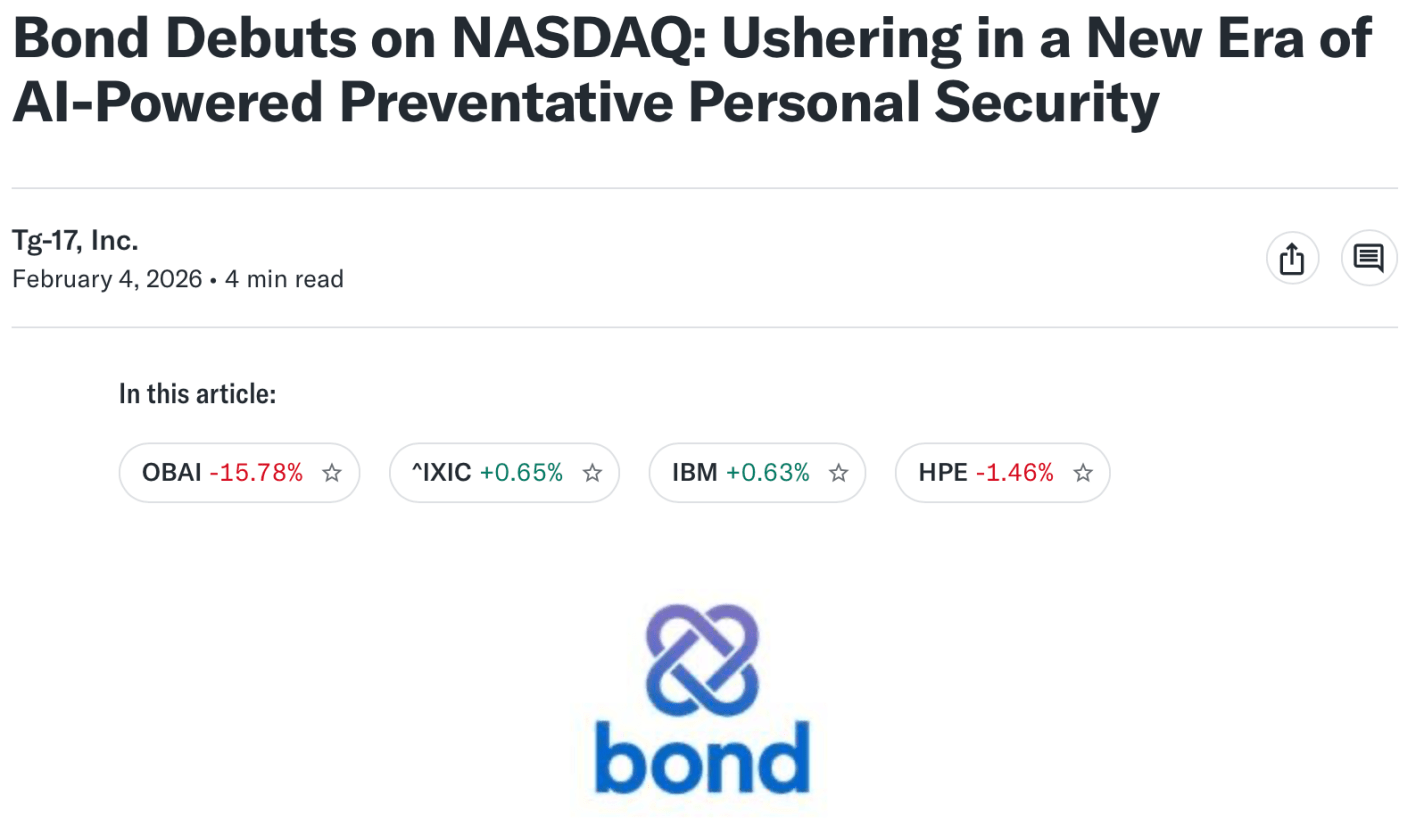Click the "In this article:" label

click(197, 394)
